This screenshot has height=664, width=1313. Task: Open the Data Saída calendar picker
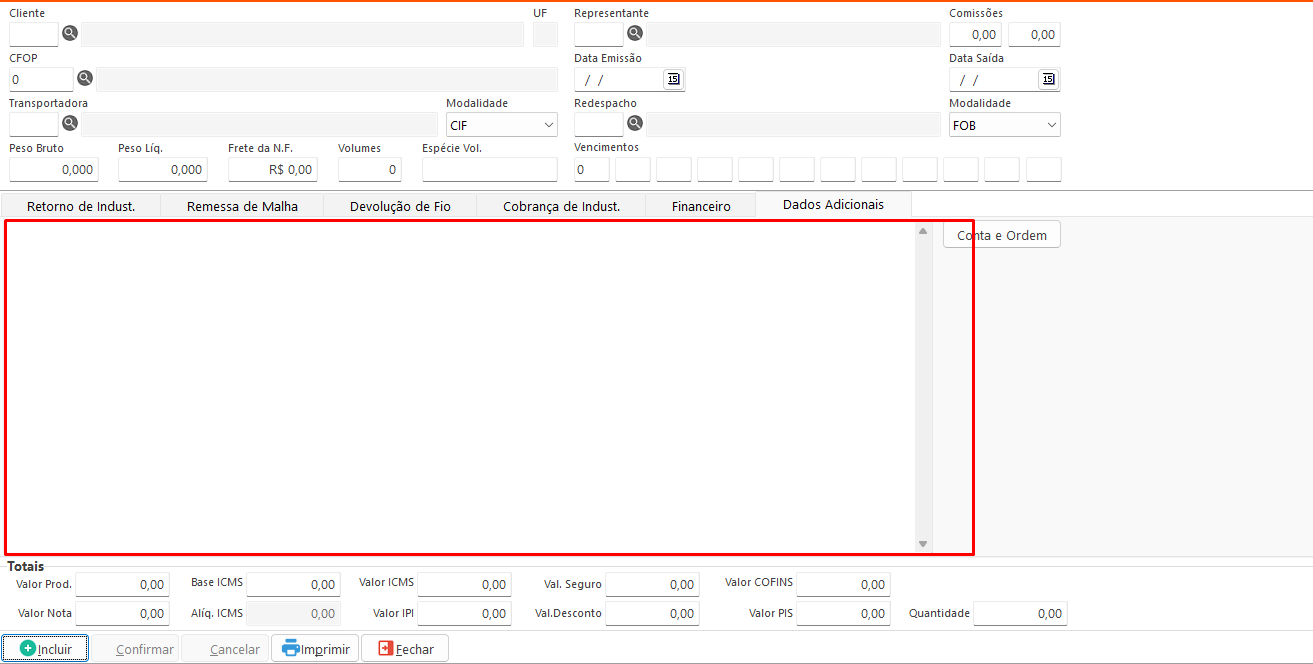(x=1048, y=79)
